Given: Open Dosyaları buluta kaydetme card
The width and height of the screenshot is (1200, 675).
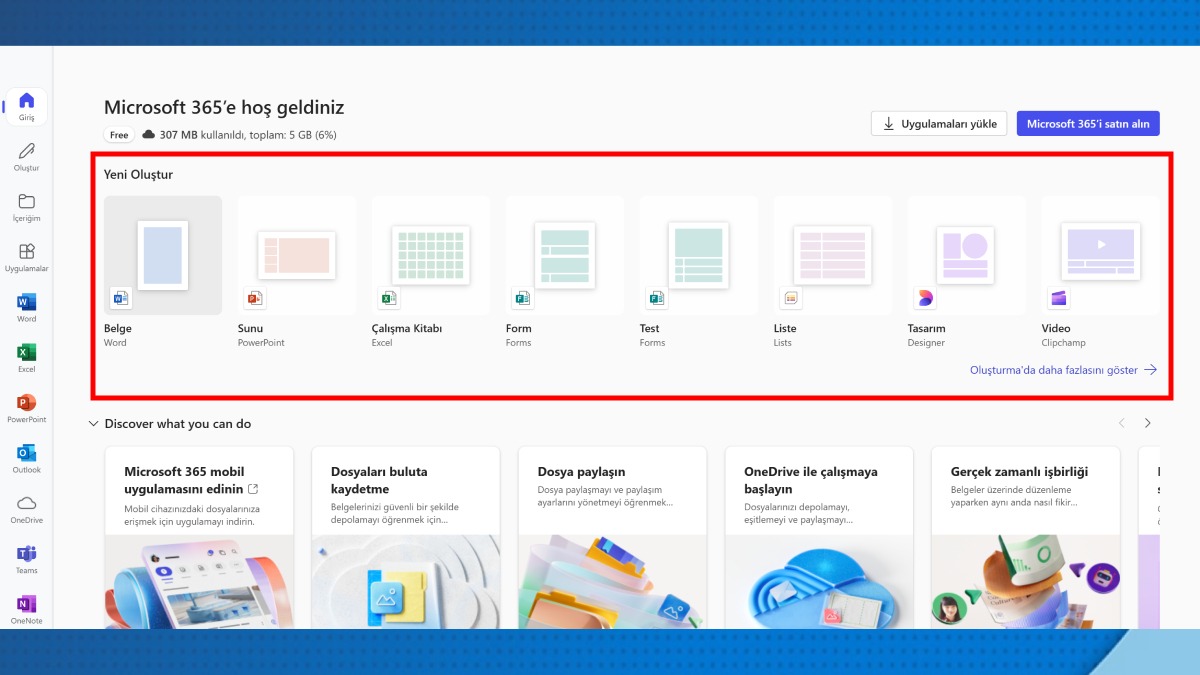Looking at the screenshot, I should [x=406, y=537].
